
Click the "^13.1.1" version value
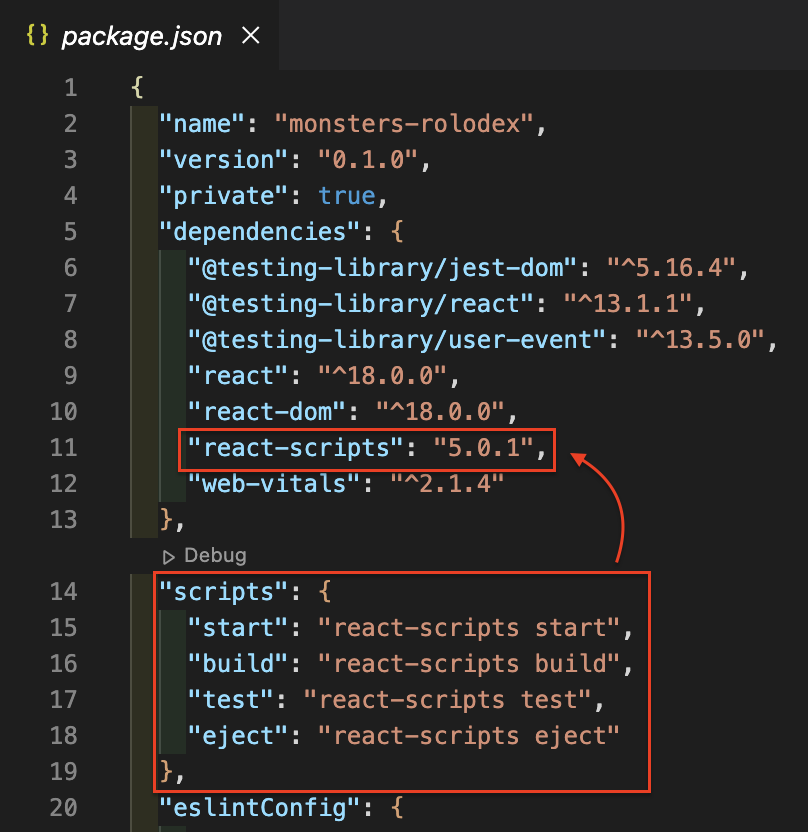(x=628, y=304)
